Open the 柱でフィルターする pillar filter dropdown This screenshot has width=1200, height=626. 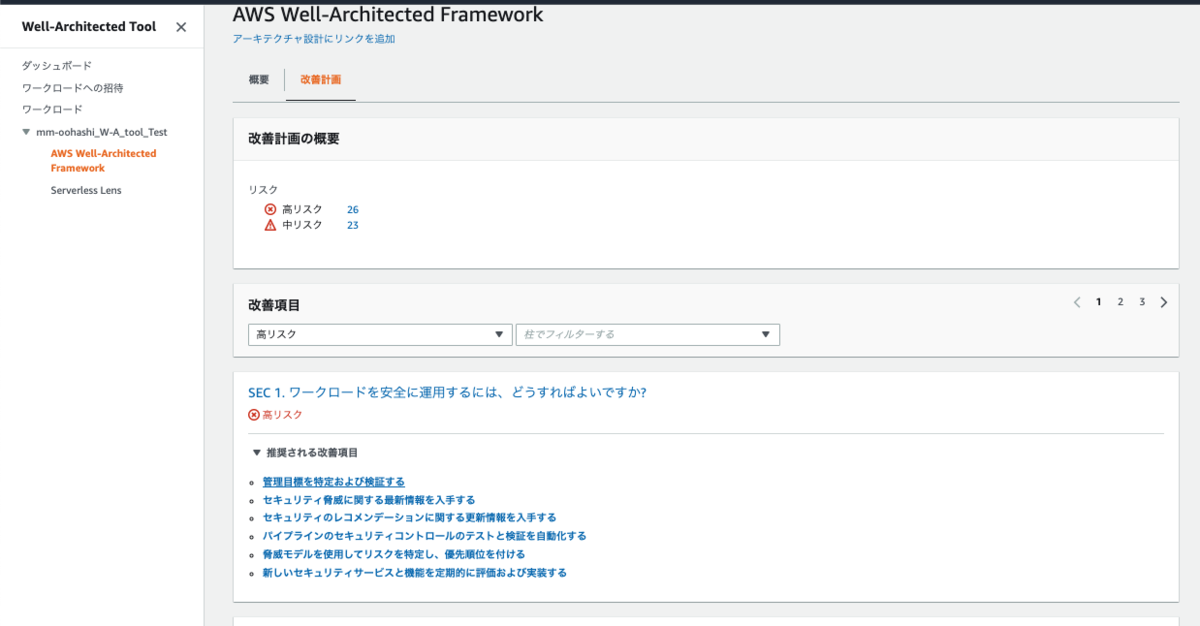point(647,335)
